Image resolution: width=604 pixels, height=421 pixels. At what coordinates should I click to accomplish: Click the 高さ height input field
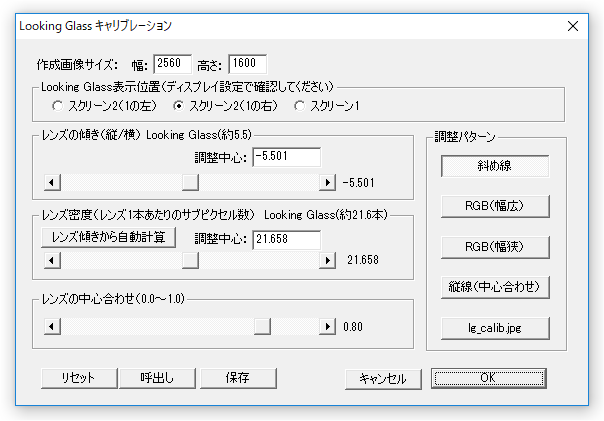tap(247, 64)
